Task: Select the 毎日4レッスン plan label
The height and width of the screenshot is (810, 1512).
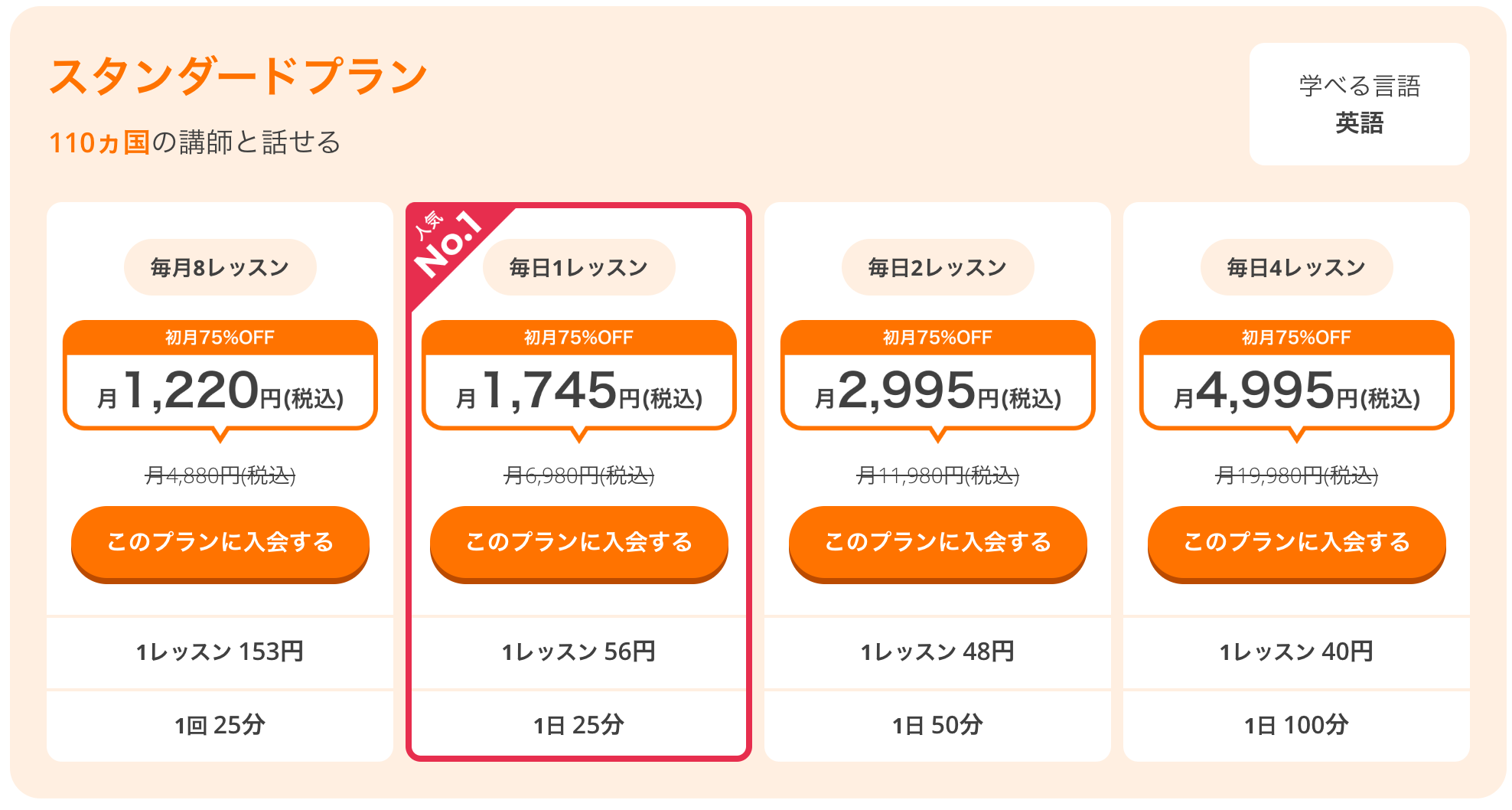Action: point(1297,267)
